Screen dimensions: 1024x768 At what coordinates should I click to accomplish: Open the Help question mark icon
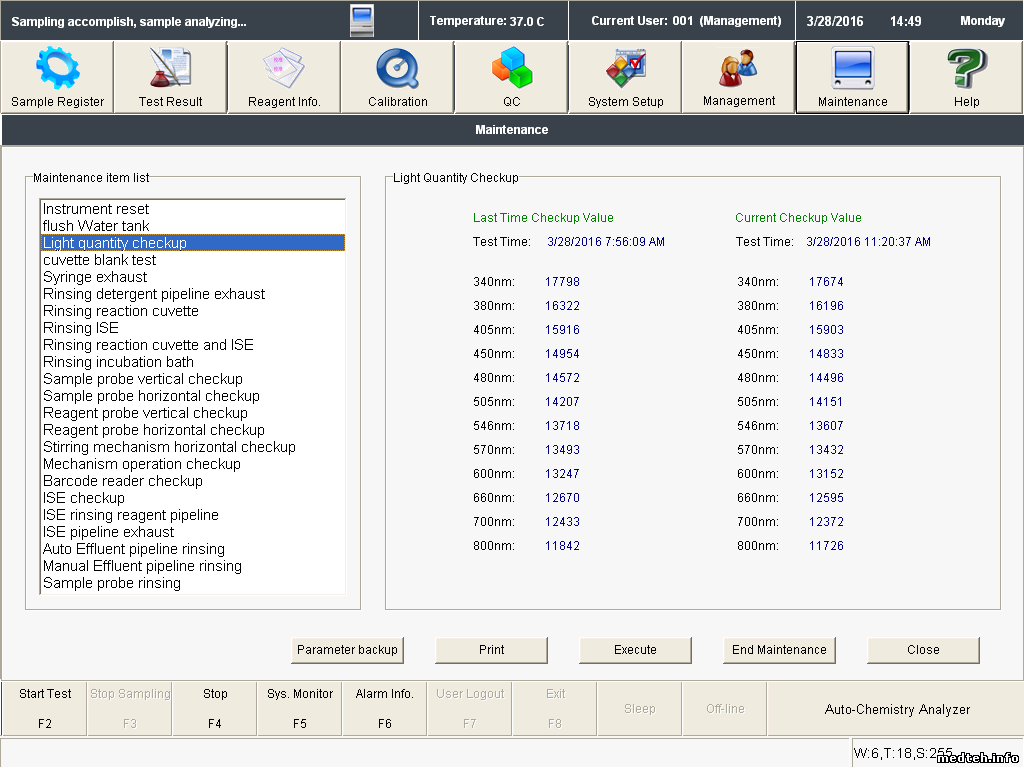tap(966, 70)
